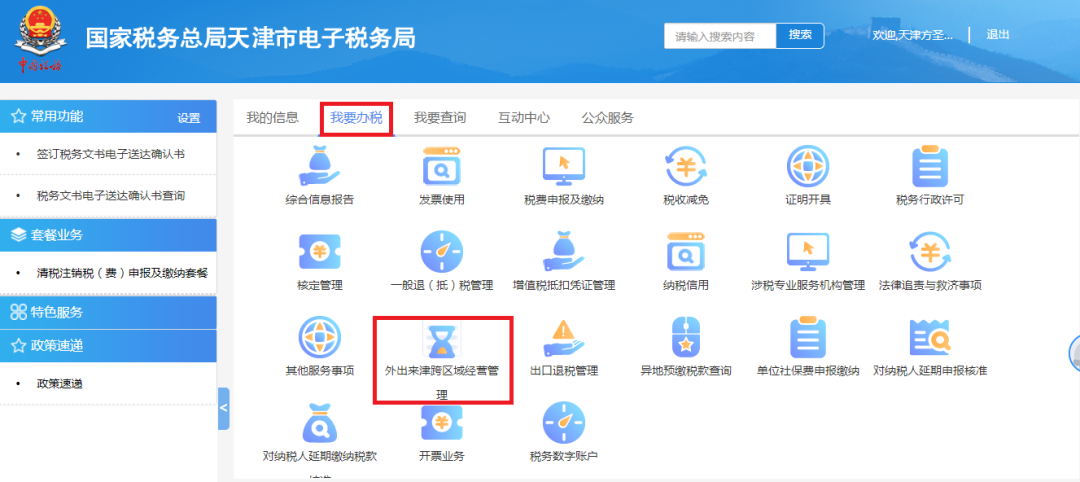Viewport: 1080px width, 482px height.
Task: Open 税务行政许可 icon
Action: 930,166
